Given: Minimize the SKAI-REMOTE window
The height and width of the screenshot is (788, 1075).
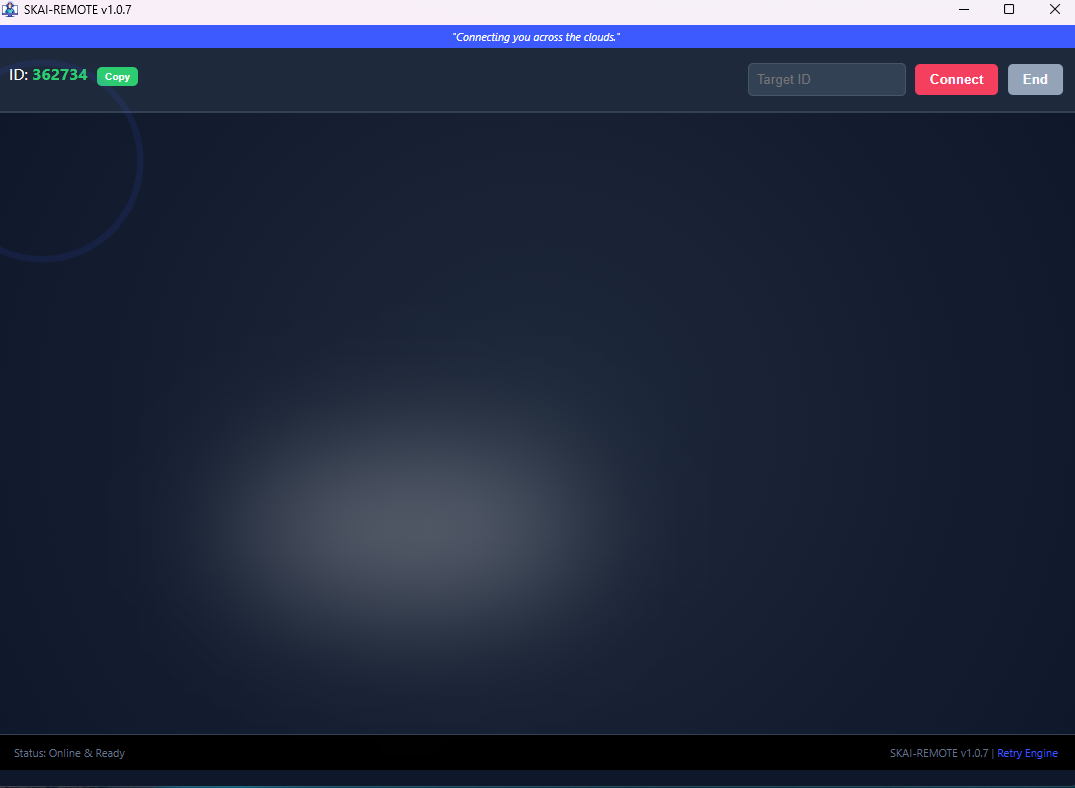Looking at the screenshot, I should [x=963, y=9].
